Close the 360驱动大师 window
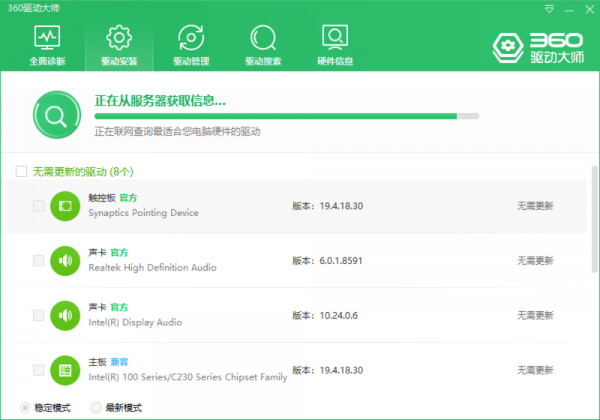Screen dimensions: 600x420 [590, 9]
